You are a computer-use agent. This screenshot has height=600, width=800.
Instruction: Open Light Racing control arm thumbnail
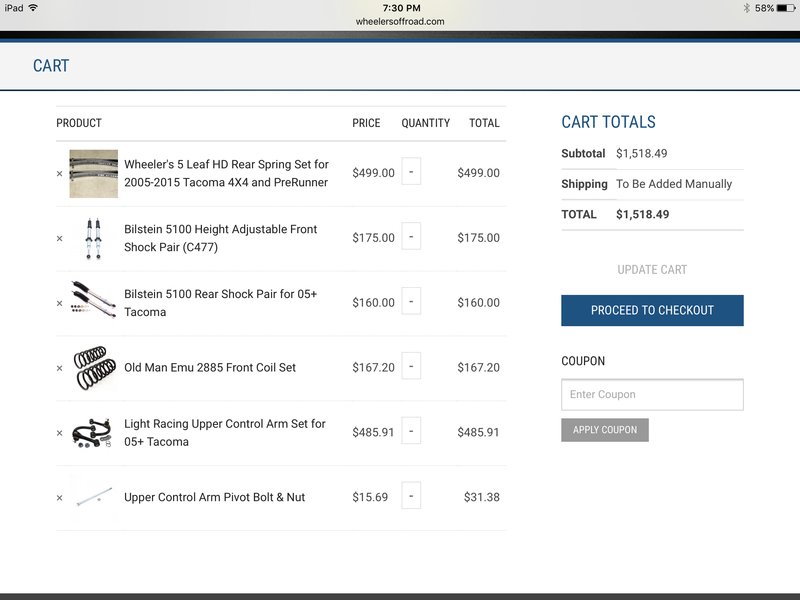point(93,433)
